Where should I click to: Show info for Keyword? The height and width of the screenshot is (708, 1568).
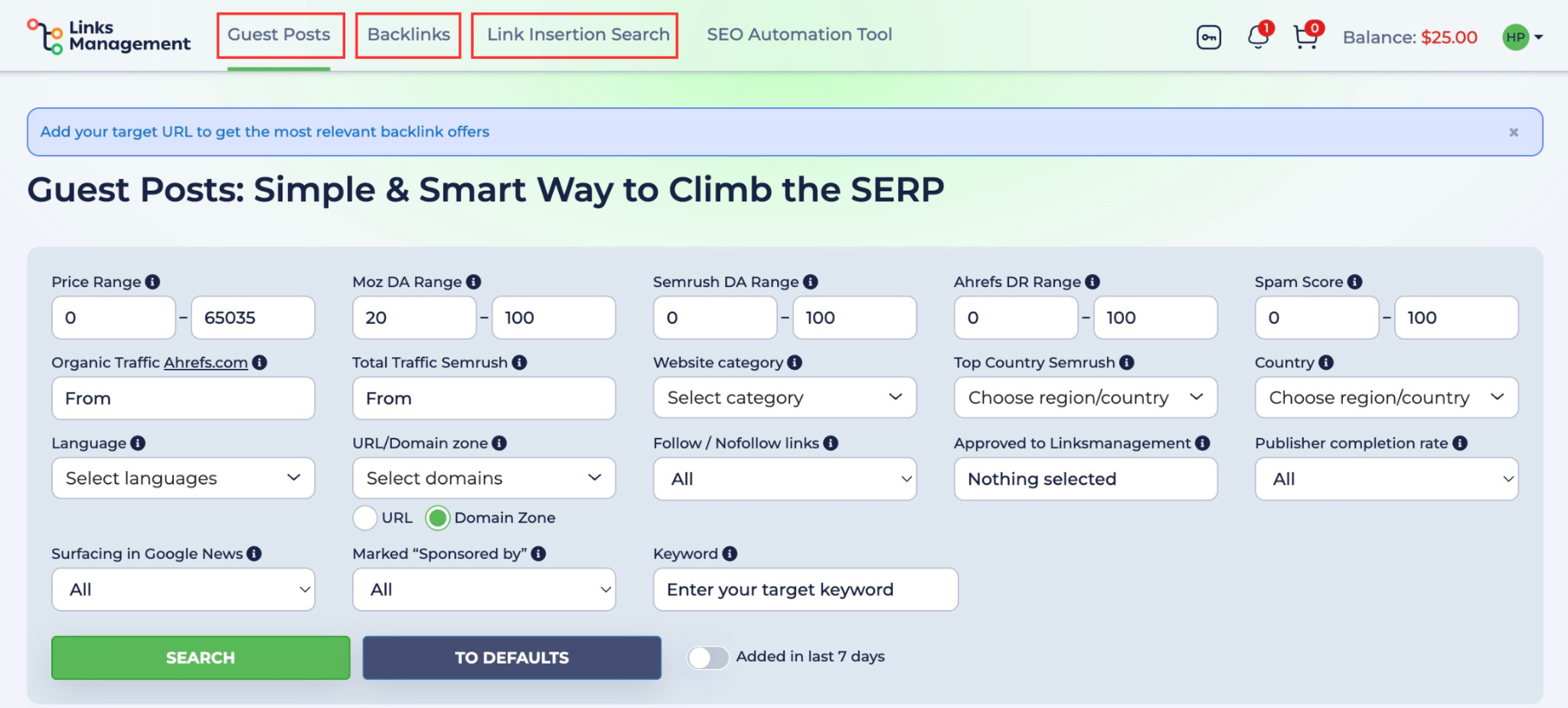[730, 553]
